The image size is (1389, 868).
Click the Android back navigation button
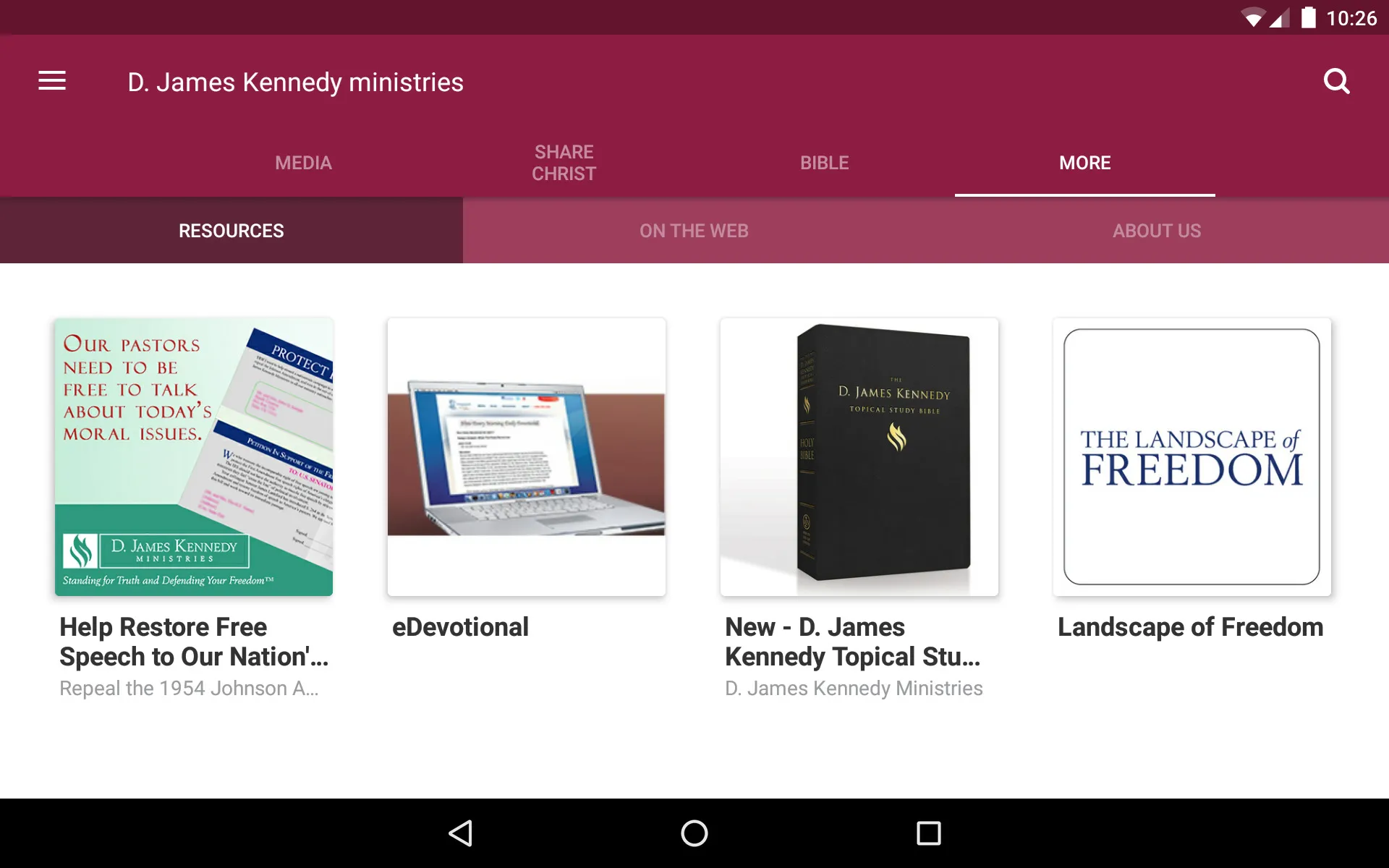point(463,832)
